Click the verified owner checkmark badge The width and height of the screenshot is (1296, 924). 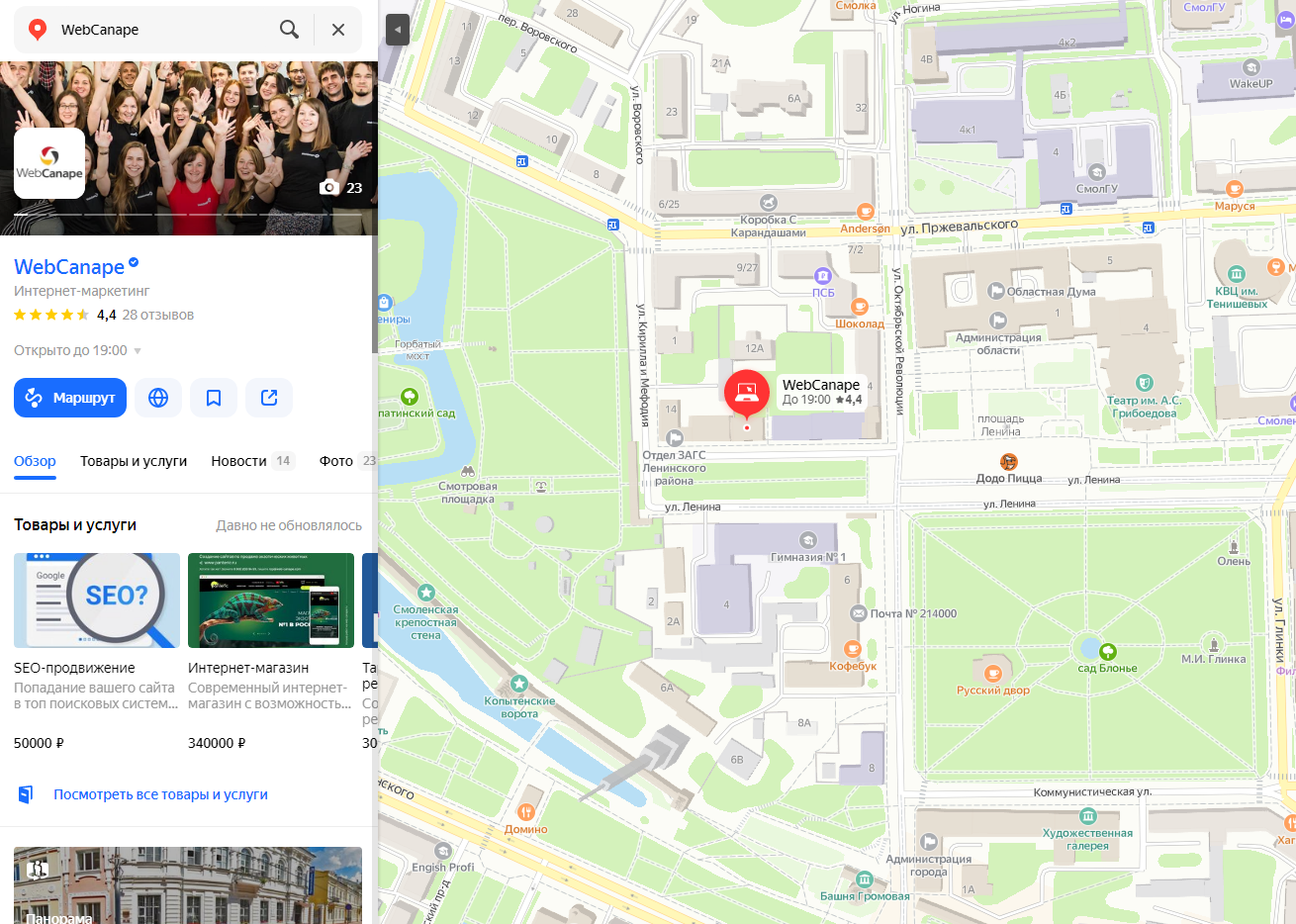point(134,263)
